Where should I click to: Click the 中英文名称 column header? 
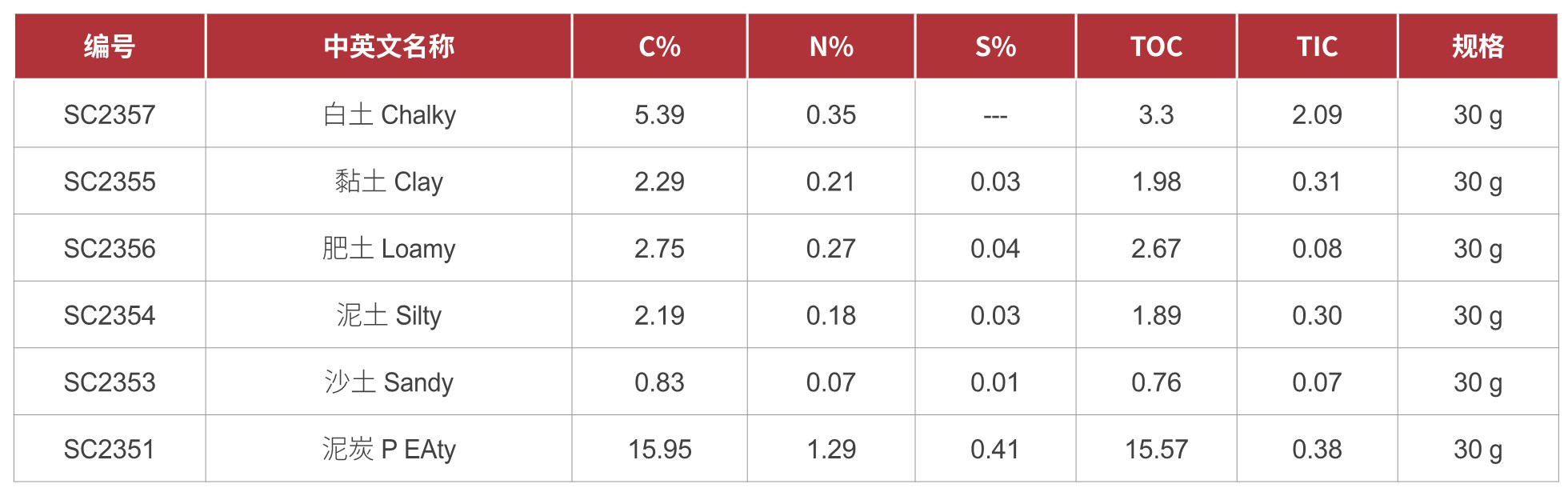click(x=389, y=46)
